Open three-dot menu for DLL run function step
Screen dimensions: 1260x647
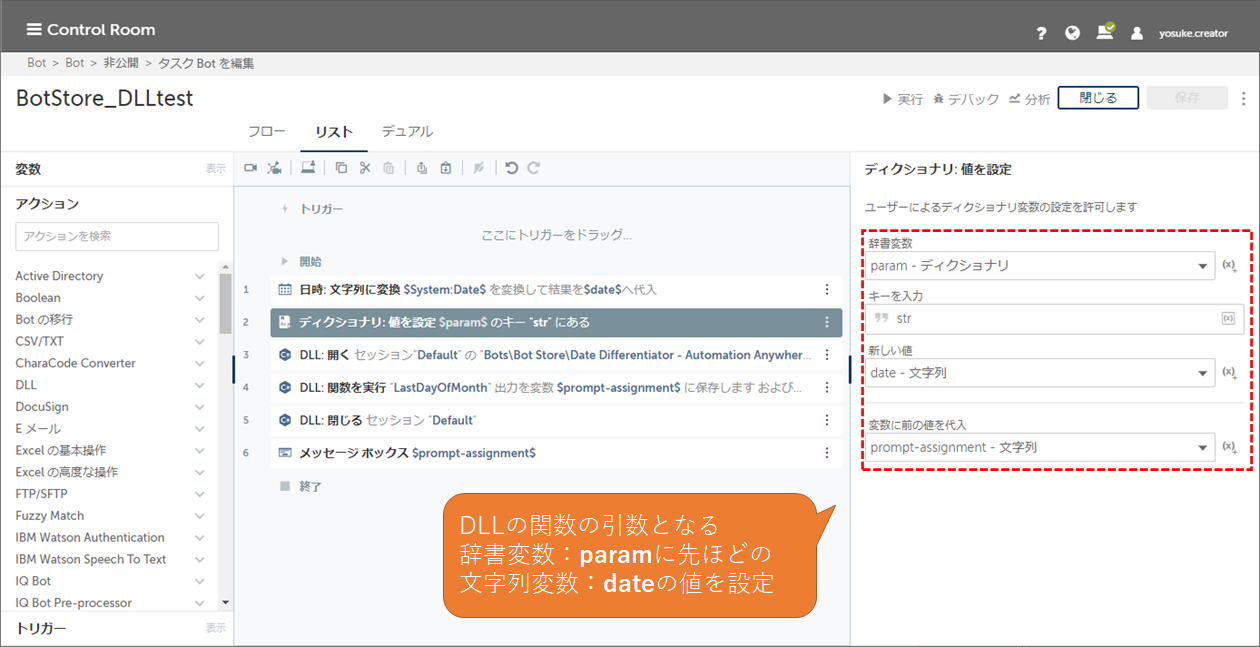point(827,387)
